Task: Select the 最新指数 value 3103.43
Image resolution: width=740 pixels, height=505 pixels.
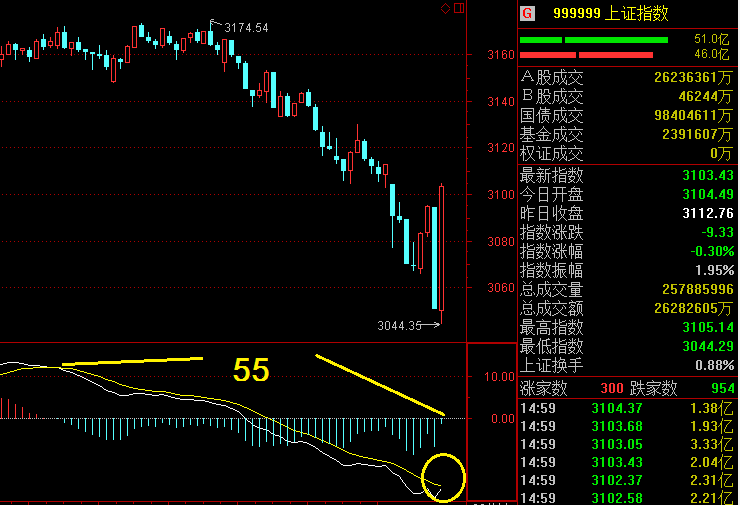Action: click(x=708, y=176)
